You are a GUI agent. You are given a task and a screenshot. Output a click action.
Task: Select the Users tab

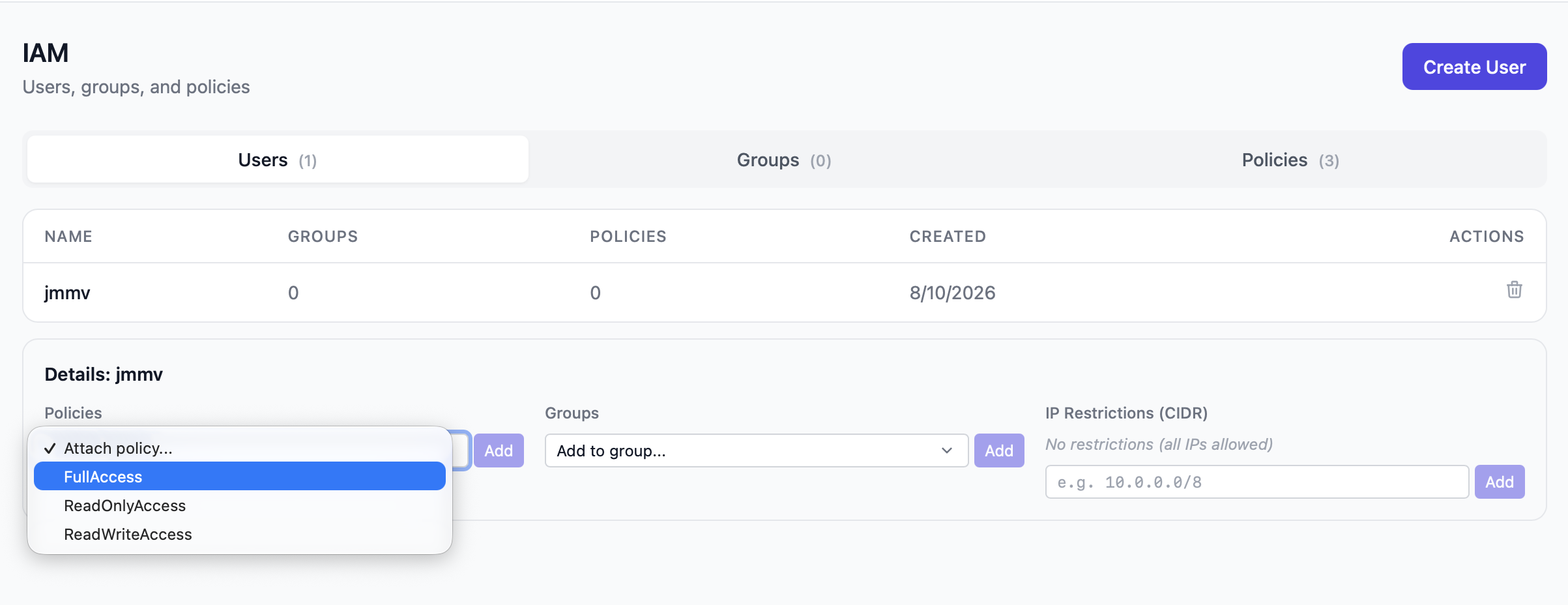pos(278,160)
